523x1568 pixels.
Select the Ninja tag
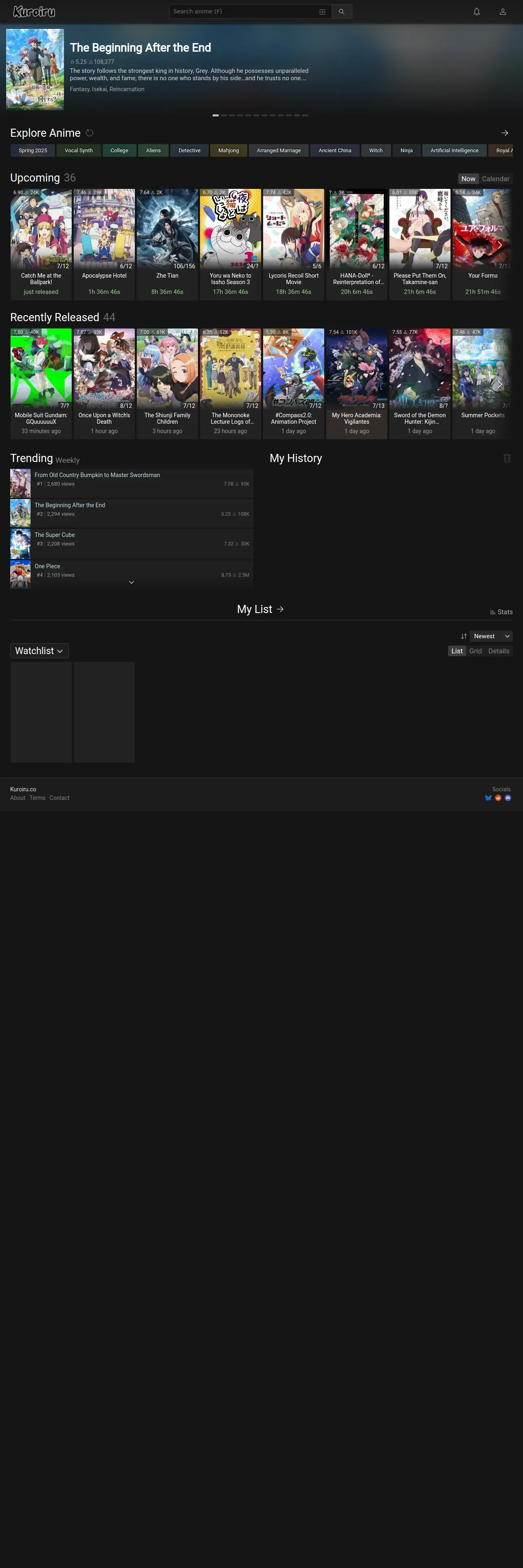[407, 150]
